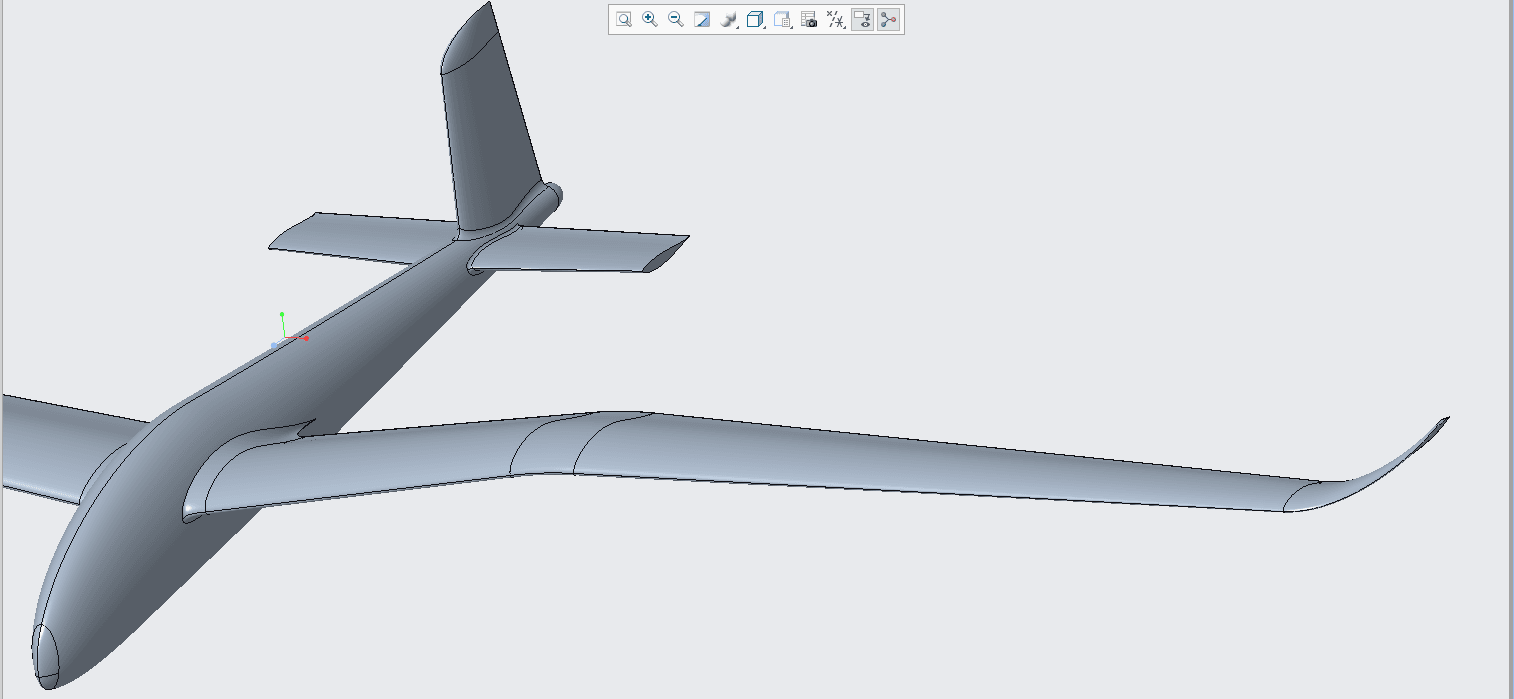Select the nose cone of the aircraft
The height and width of the screenshot is (699, 1514).
coord(46,652)
